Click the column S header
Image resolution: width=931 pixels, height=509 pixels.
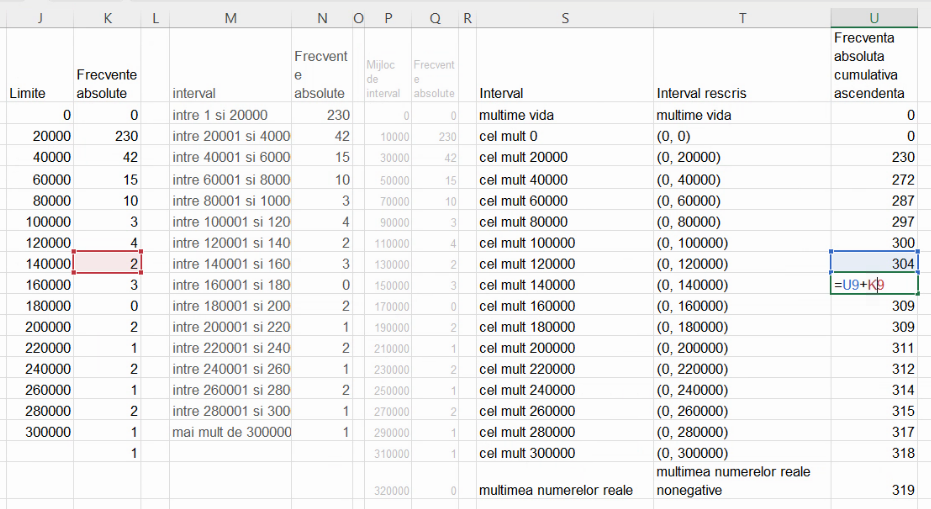coord(565,18)
